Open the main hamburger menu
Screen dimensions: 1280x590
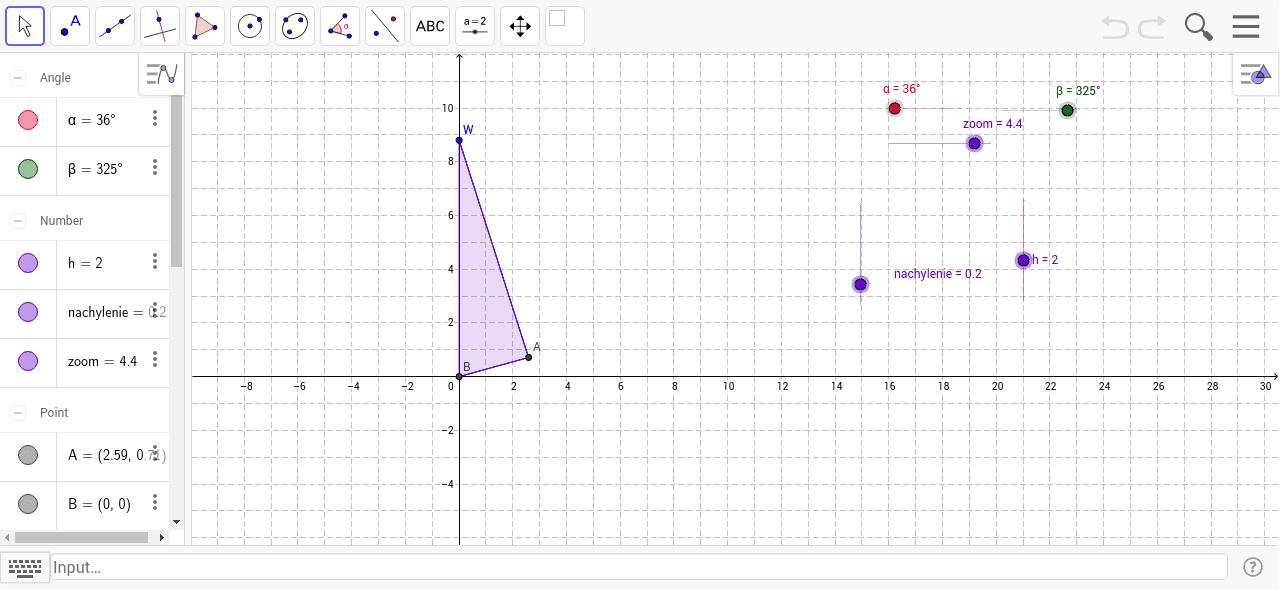(x=1246, y=26)
